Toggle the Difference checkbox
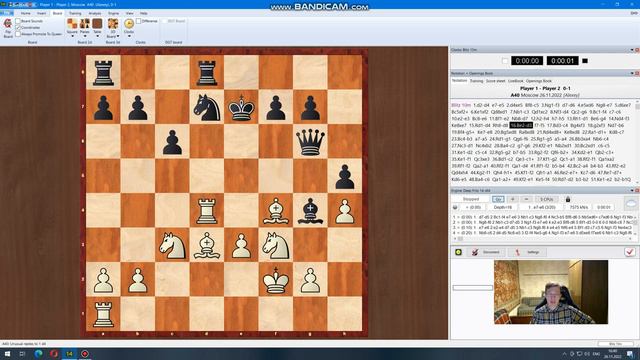The height and width of the screenshot is (360, 640). point(139,21)
